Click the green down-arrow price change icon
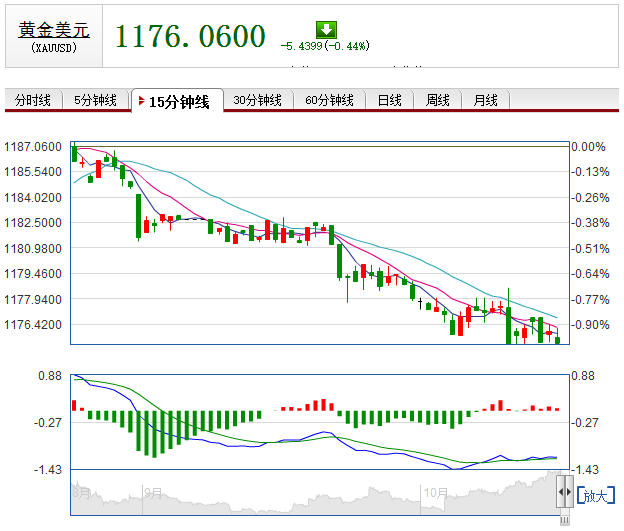 point(326,30)
